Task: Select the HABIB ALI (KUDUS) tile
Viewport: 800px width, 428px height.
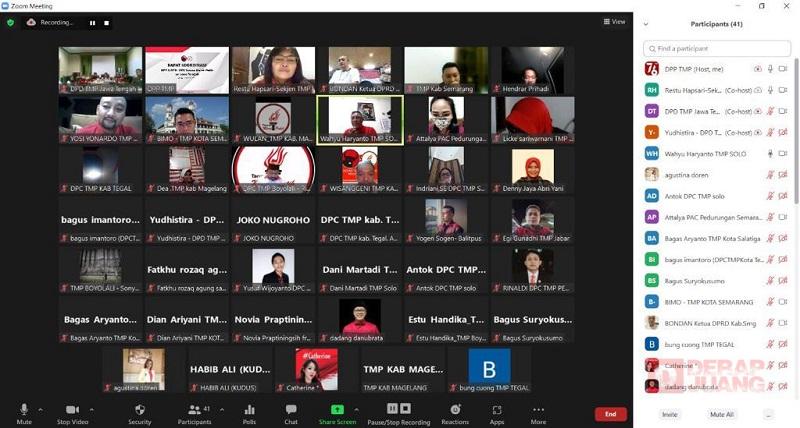Action: click(231, 370)
